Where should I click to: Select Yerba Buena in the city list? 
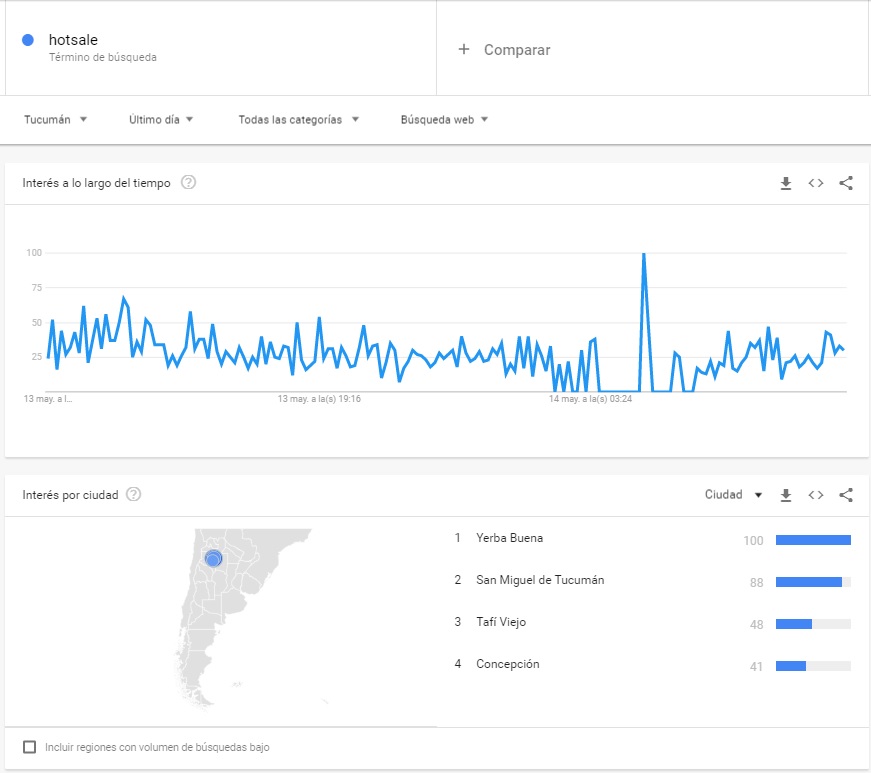pos(509,538)
